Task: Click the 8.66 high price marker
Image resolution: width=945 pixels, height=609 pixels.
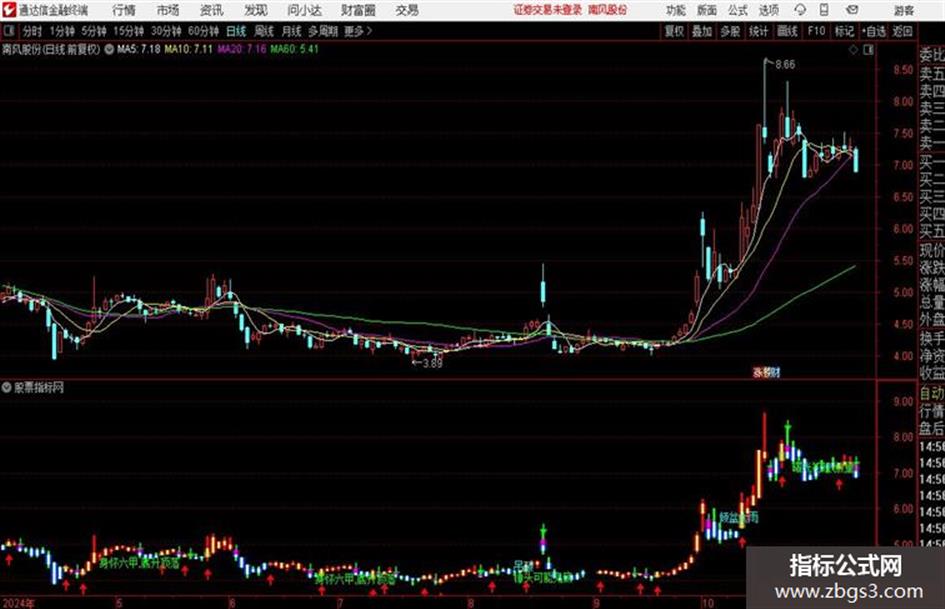Action: coord(785,65)
